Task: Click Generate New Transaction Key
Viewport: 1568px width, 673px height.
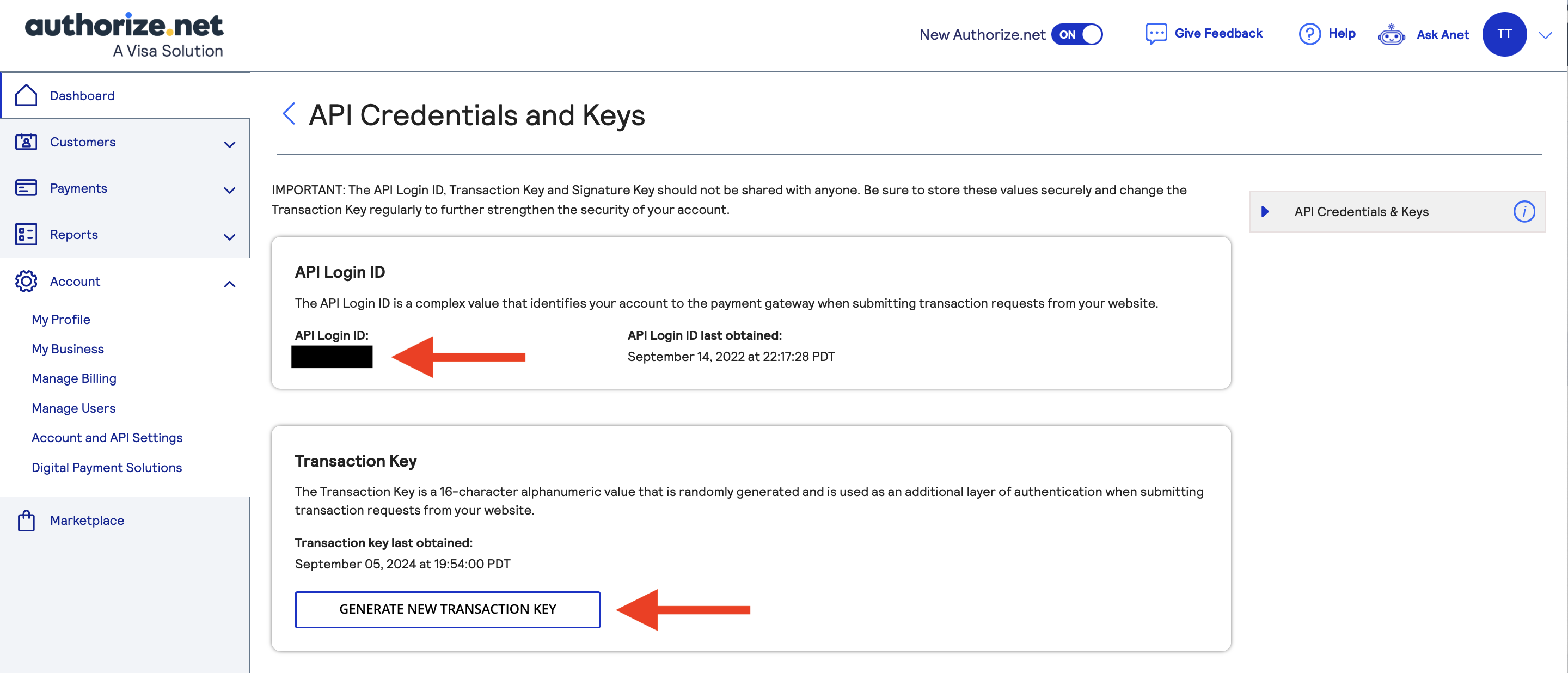Action: pos(448,609)
